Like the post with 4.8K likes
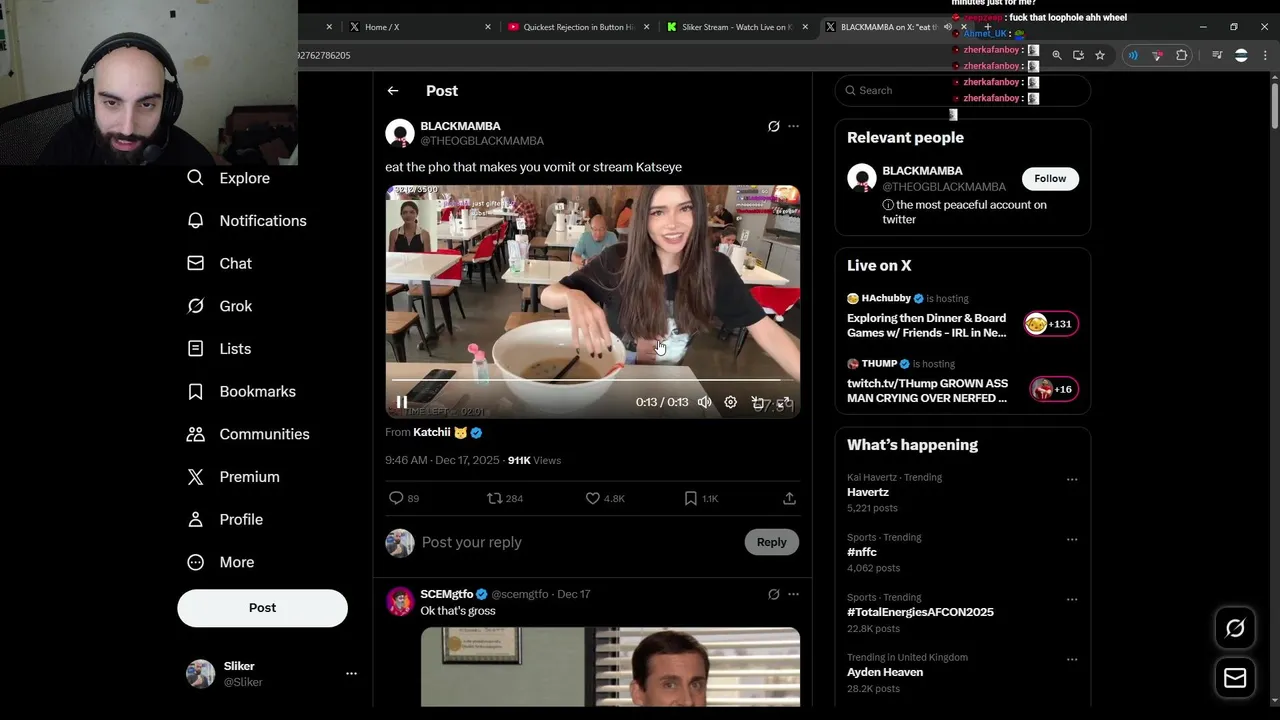Viewport: 1280px width, 720px height. (x=605, y=498)
